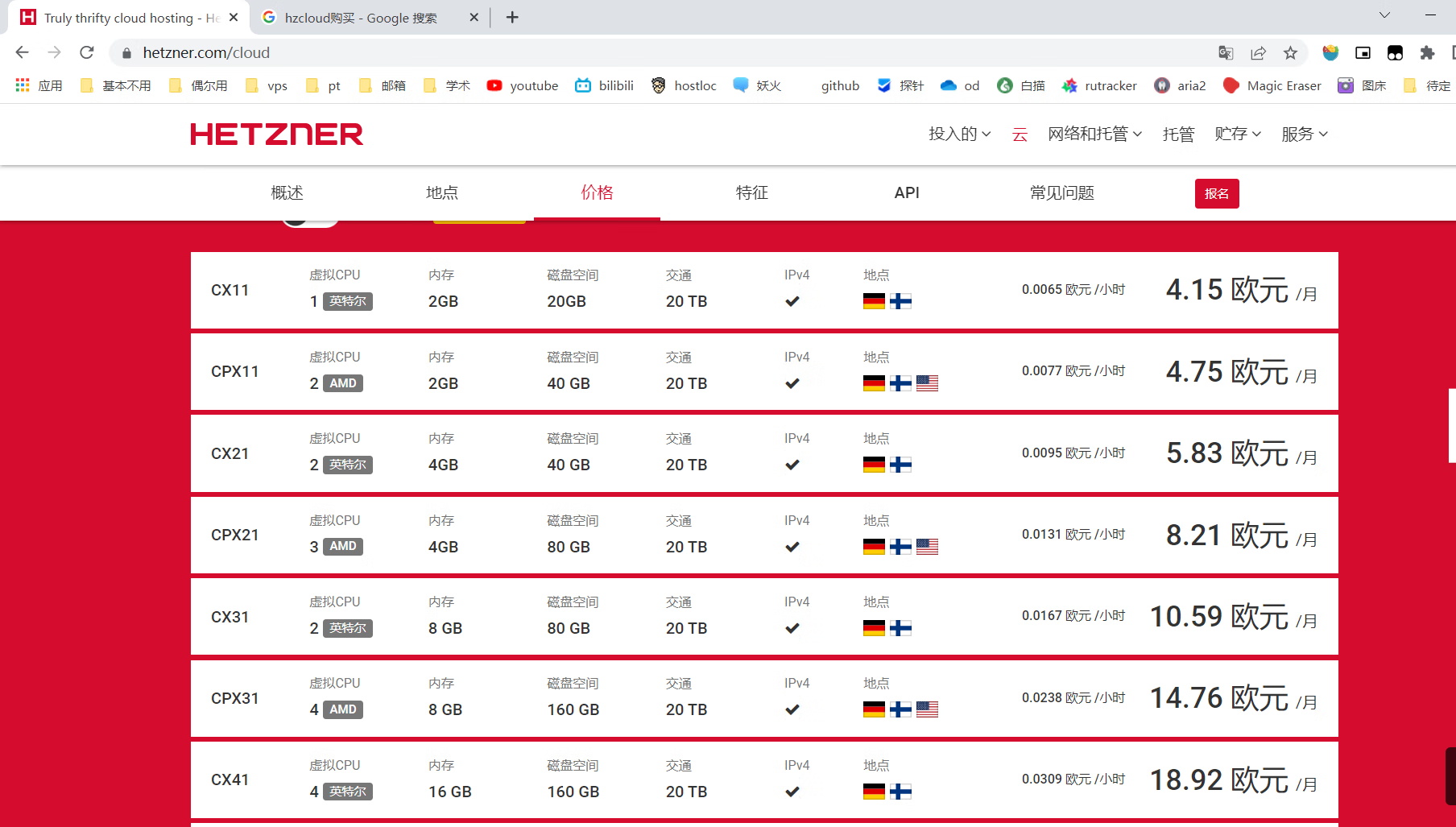Open the 云 navigation item

click(x=1020, y=134)
